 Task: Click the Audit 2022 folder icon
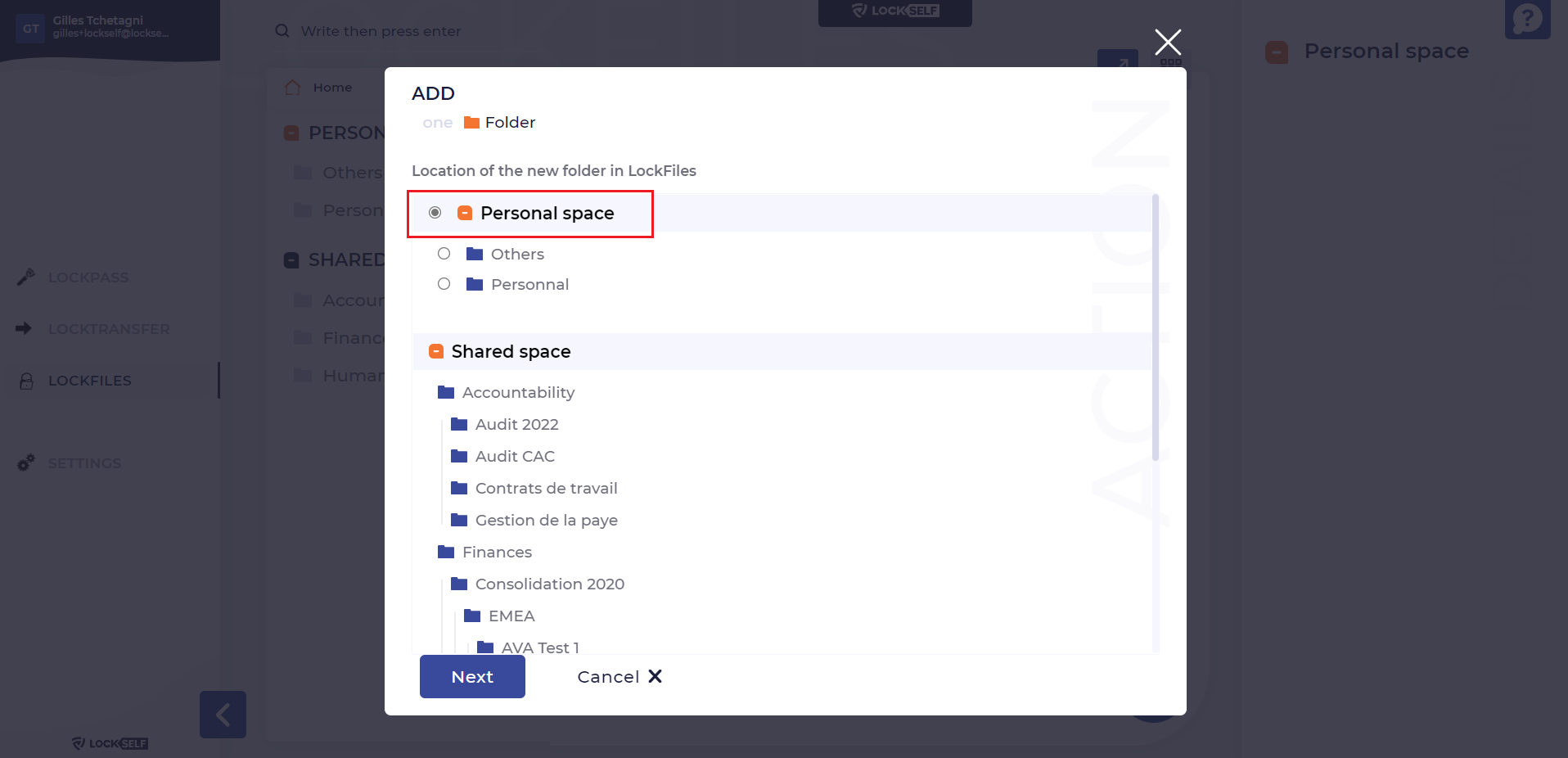[459, 424]
